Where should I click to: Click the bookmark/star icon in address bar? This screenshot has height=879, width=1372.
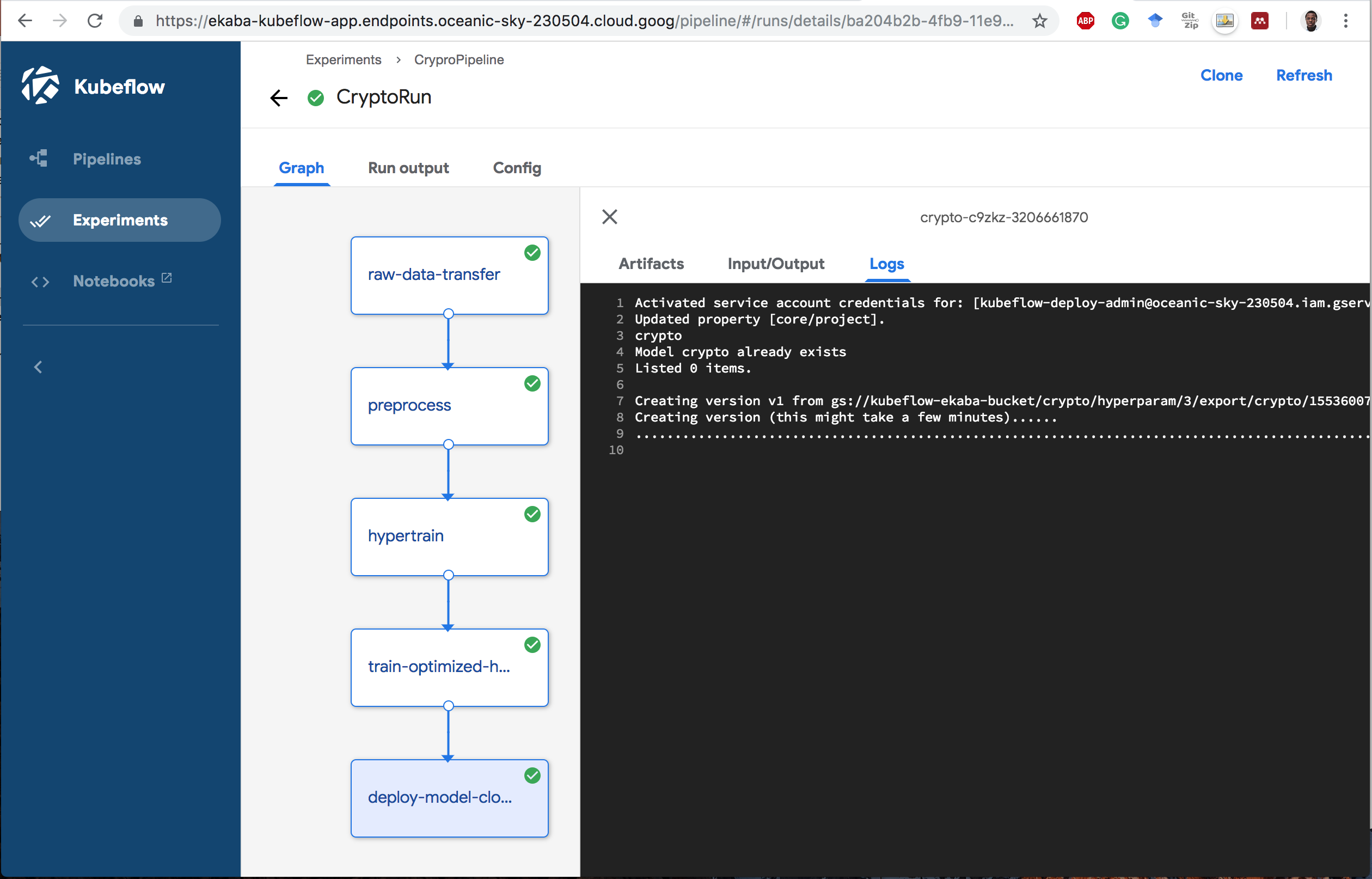1039,19
